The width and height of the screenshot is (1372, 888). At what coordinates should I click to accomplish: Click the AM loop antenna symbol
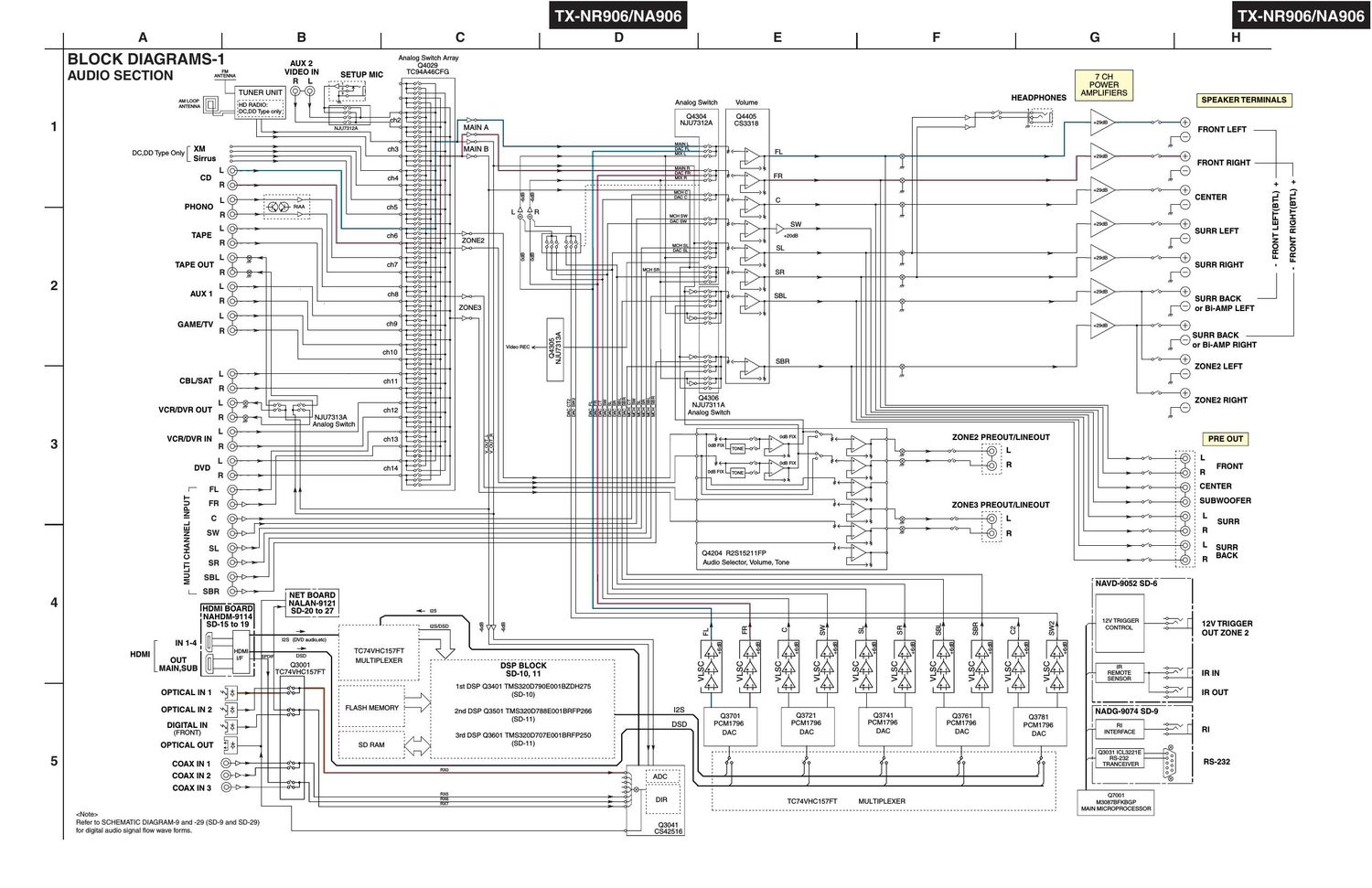pos(211,106)
